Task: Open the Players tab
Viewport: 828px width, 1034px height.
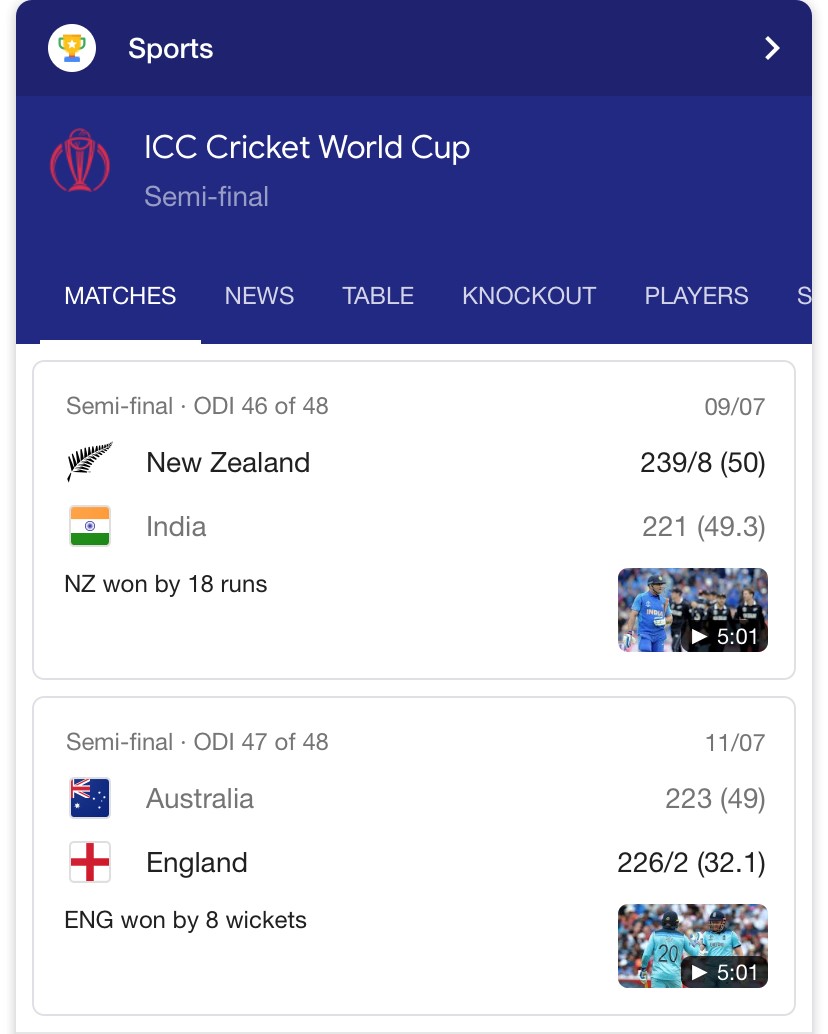Action: (x=696, y=296)
